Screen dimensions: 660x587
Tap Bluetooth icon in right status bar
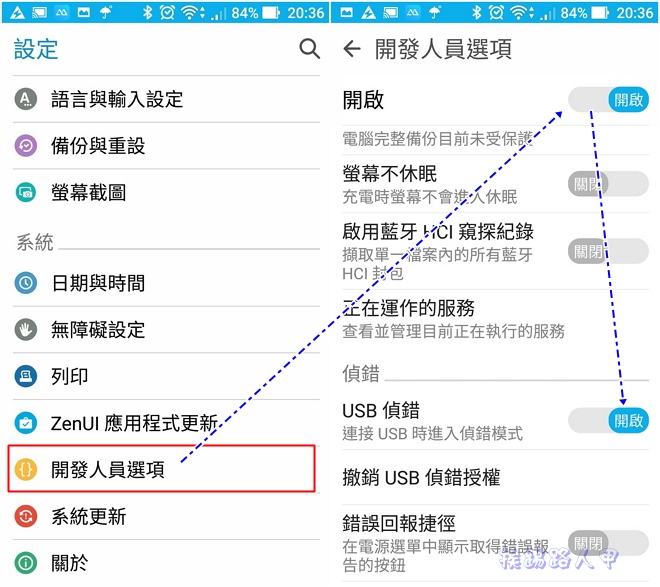pos(476,13)
